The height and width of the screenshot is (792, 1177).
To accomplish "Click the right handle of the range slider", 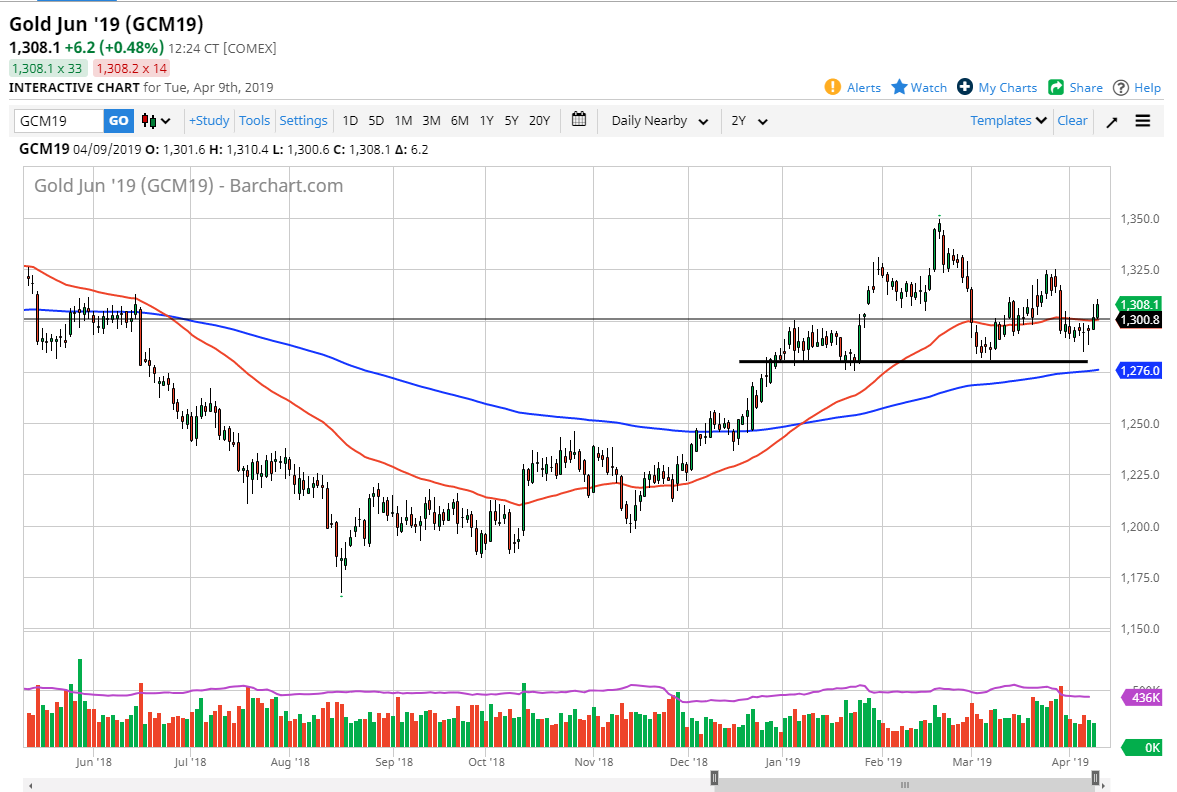I will pos(1096,778).
